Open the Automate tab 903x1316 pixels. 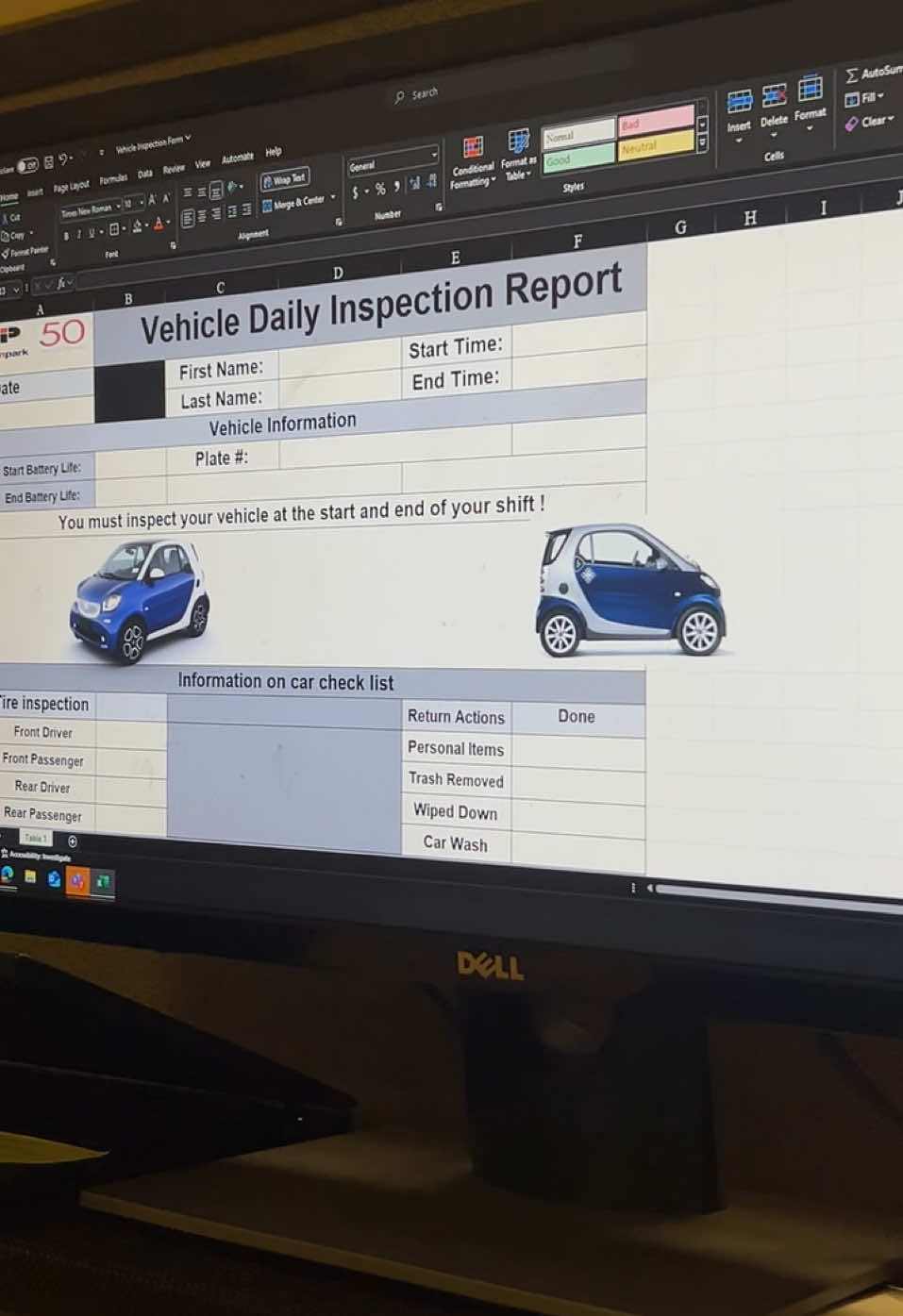(x=237, y=158)
